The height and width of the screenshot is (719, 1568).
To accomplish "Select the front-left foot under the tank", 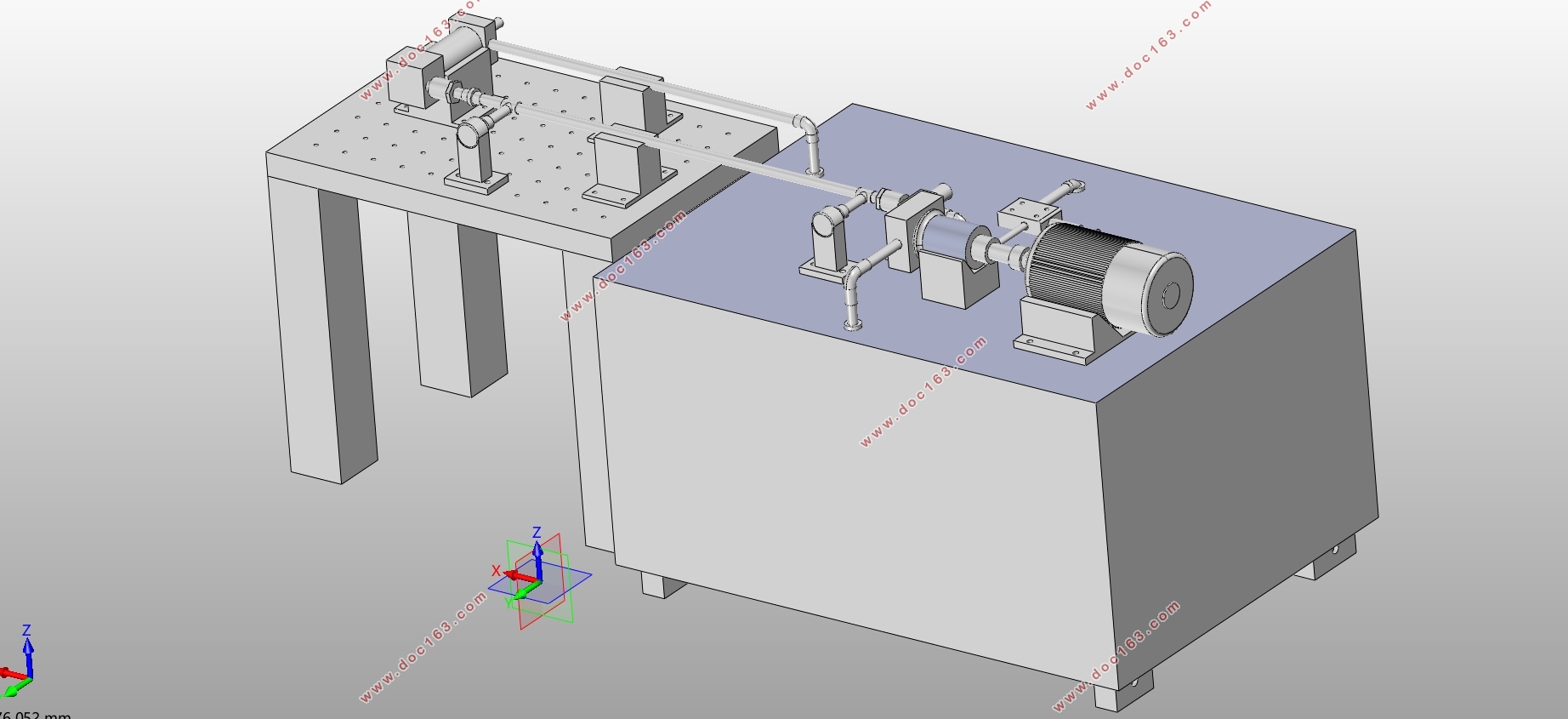I will click(663, 585).
